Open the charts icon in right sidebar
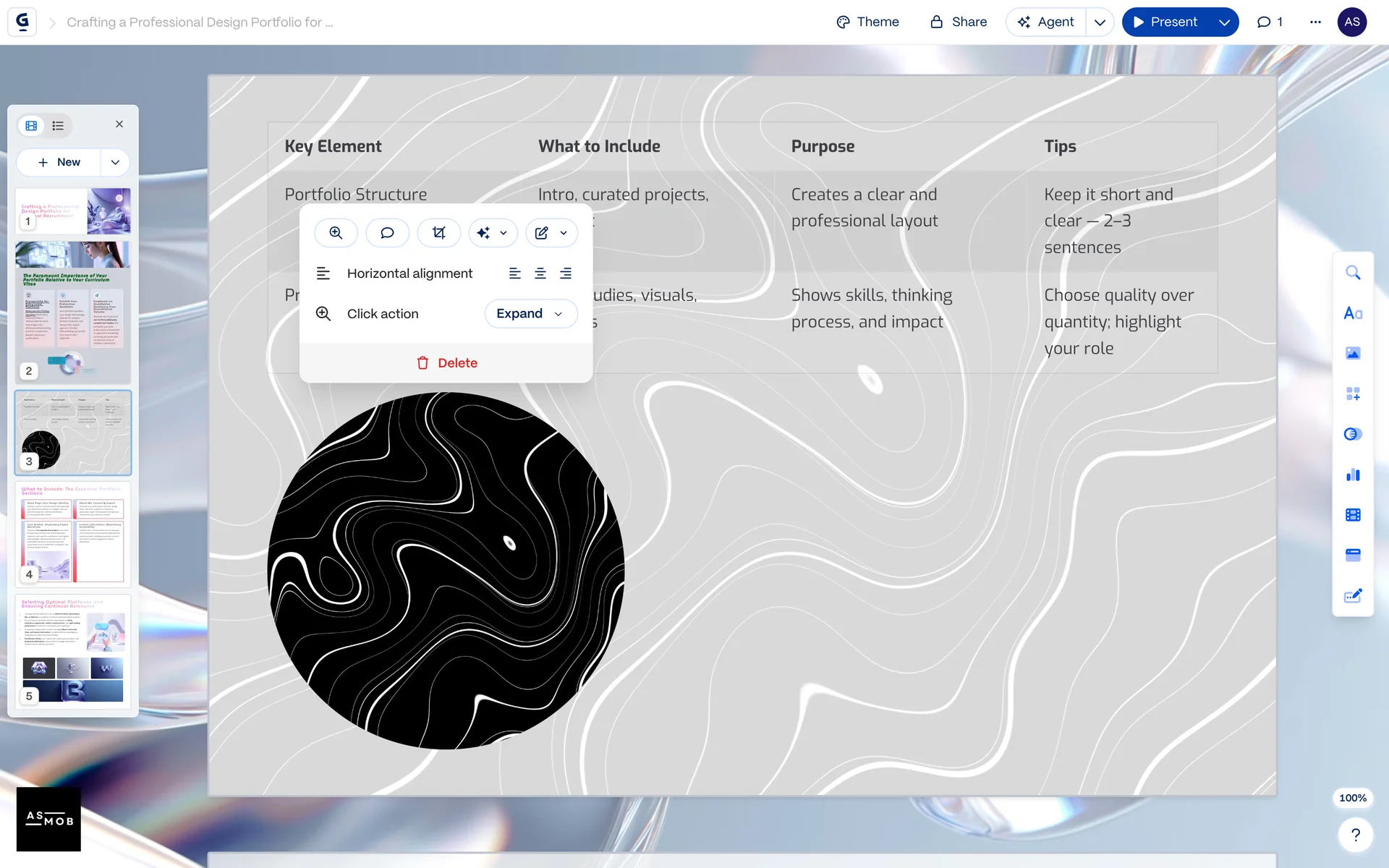 [1352, 475]
